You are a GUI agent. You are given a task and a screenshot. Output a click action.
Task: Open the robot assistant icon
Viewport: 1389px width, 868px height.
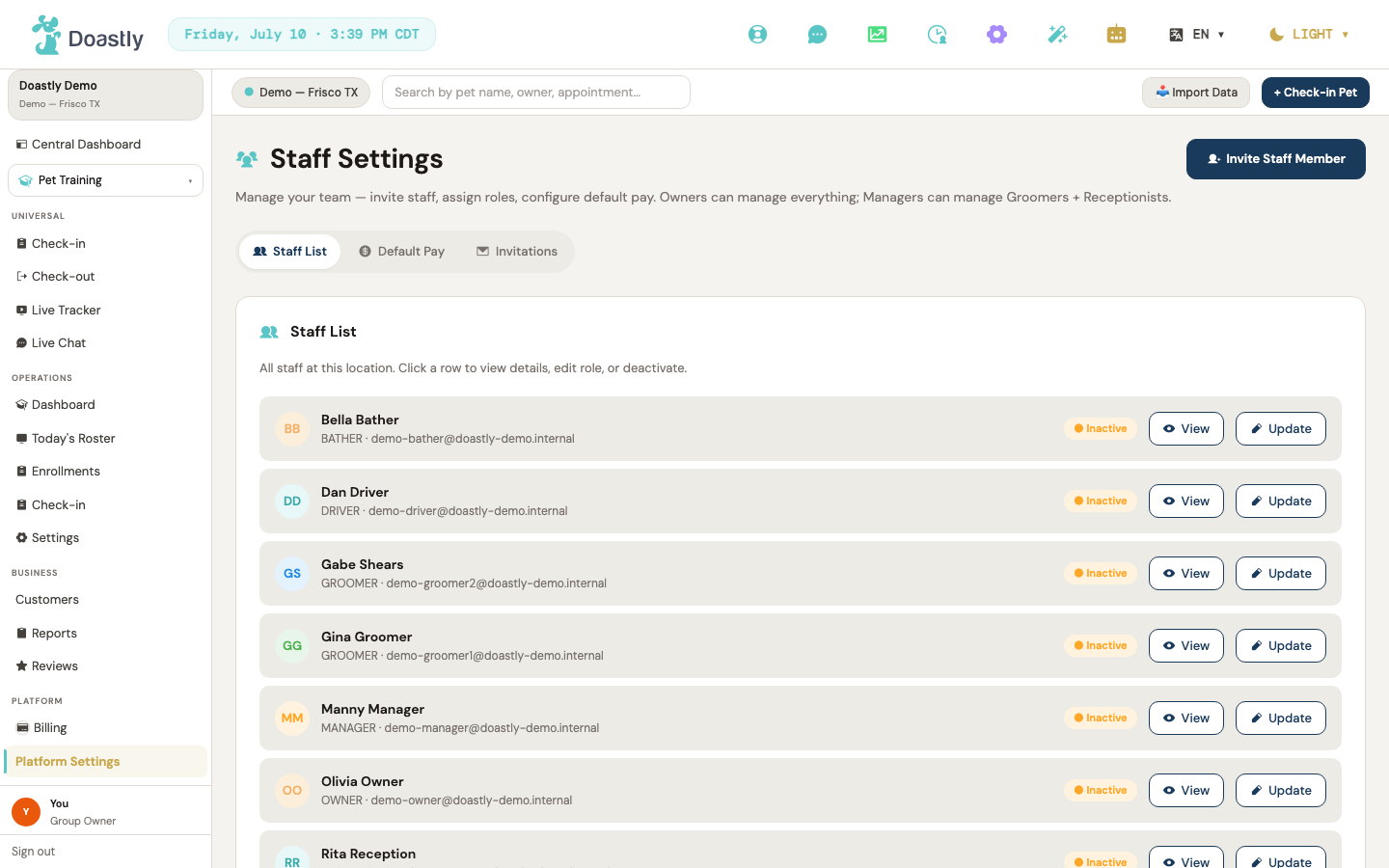coord(1116,35)
